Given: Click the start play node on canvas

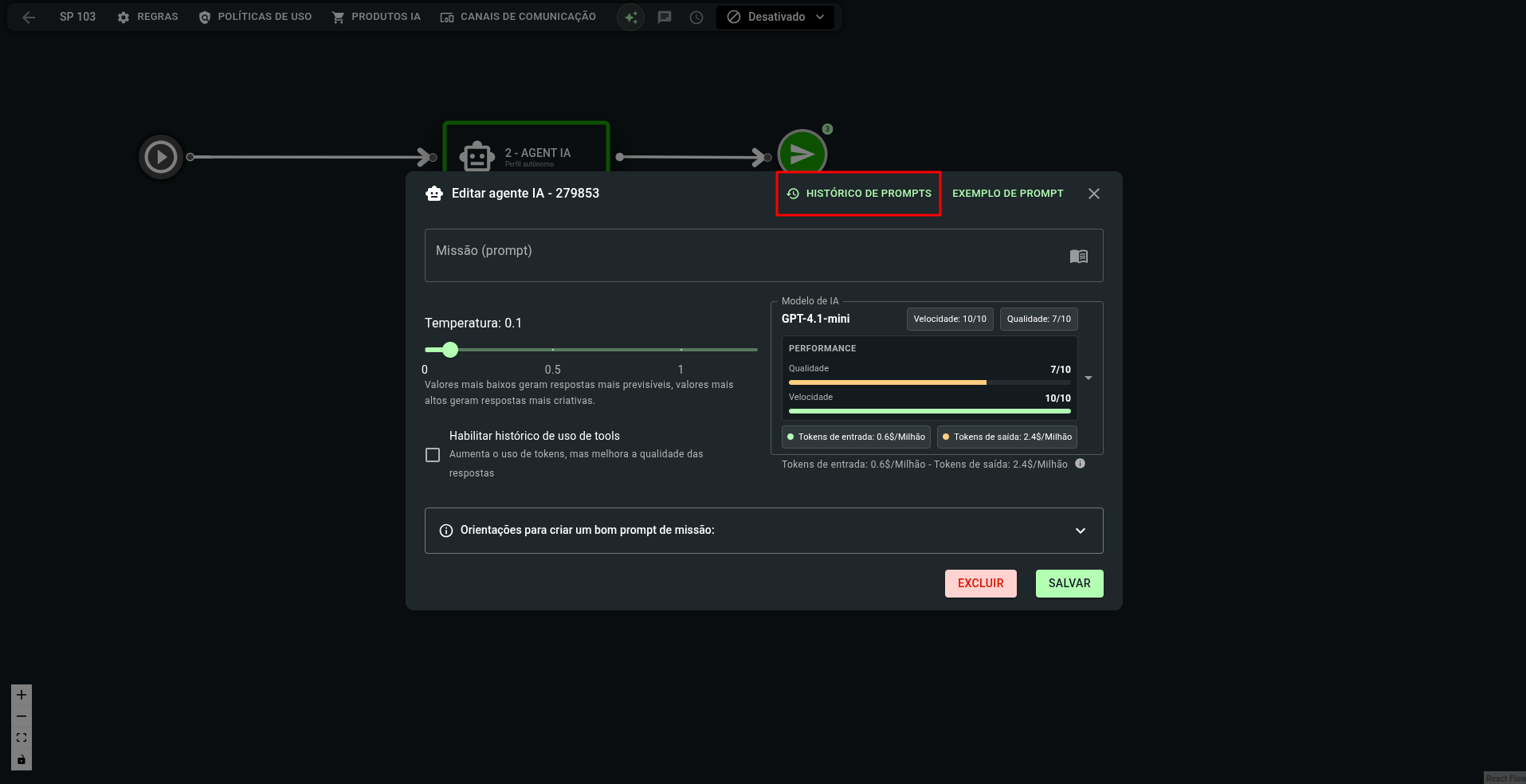Looking at the screenshot, I should (161, 157).
